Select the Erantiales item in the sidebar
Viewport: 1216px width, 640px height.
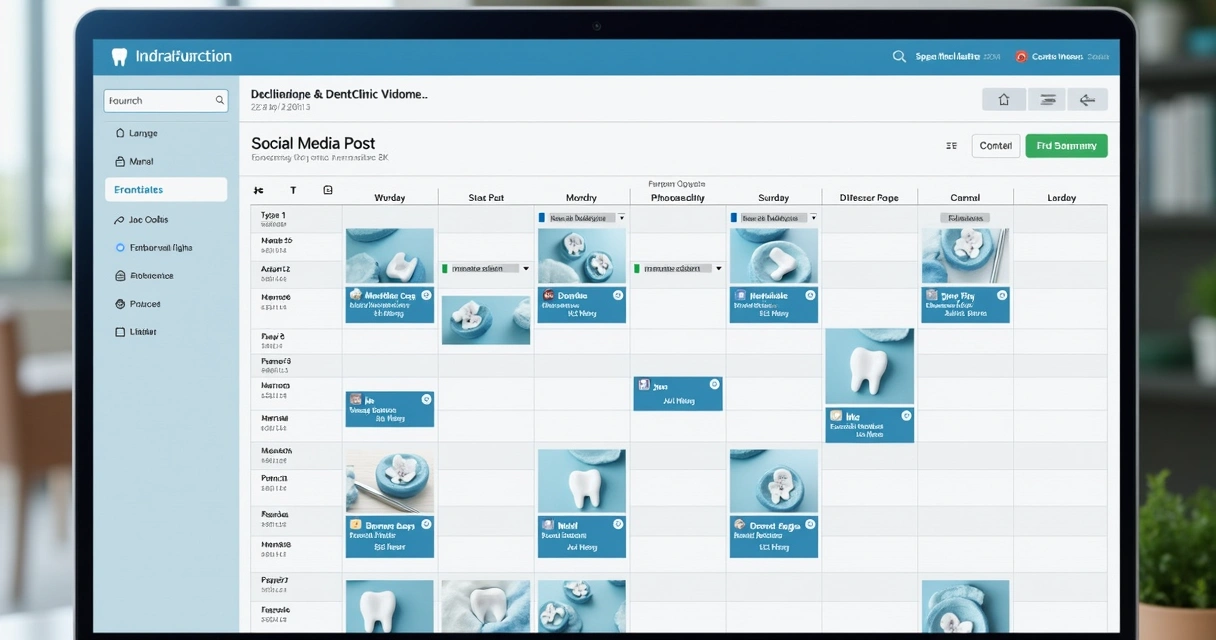coord(165,190)
